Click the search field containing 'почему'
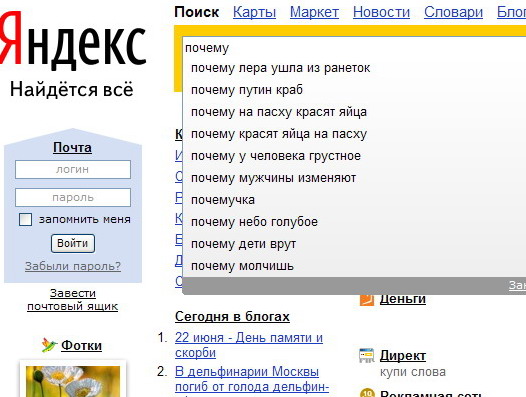Viewport: 526px width, 397px height. [354, 48]
